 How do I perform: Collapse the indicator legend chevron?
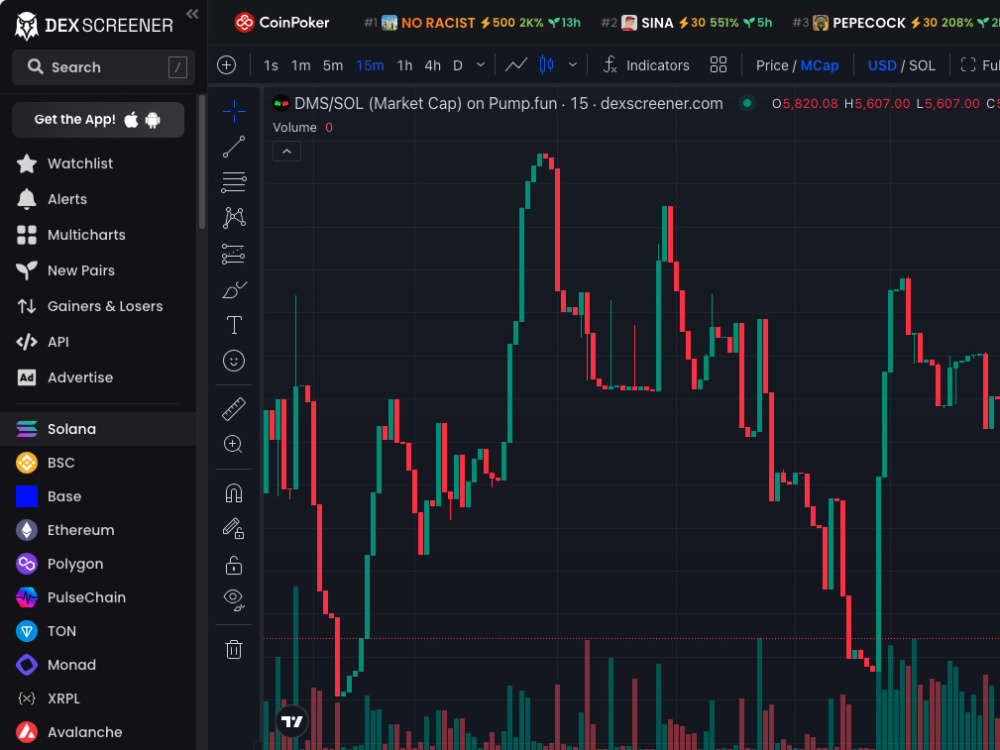coord(287,152)
